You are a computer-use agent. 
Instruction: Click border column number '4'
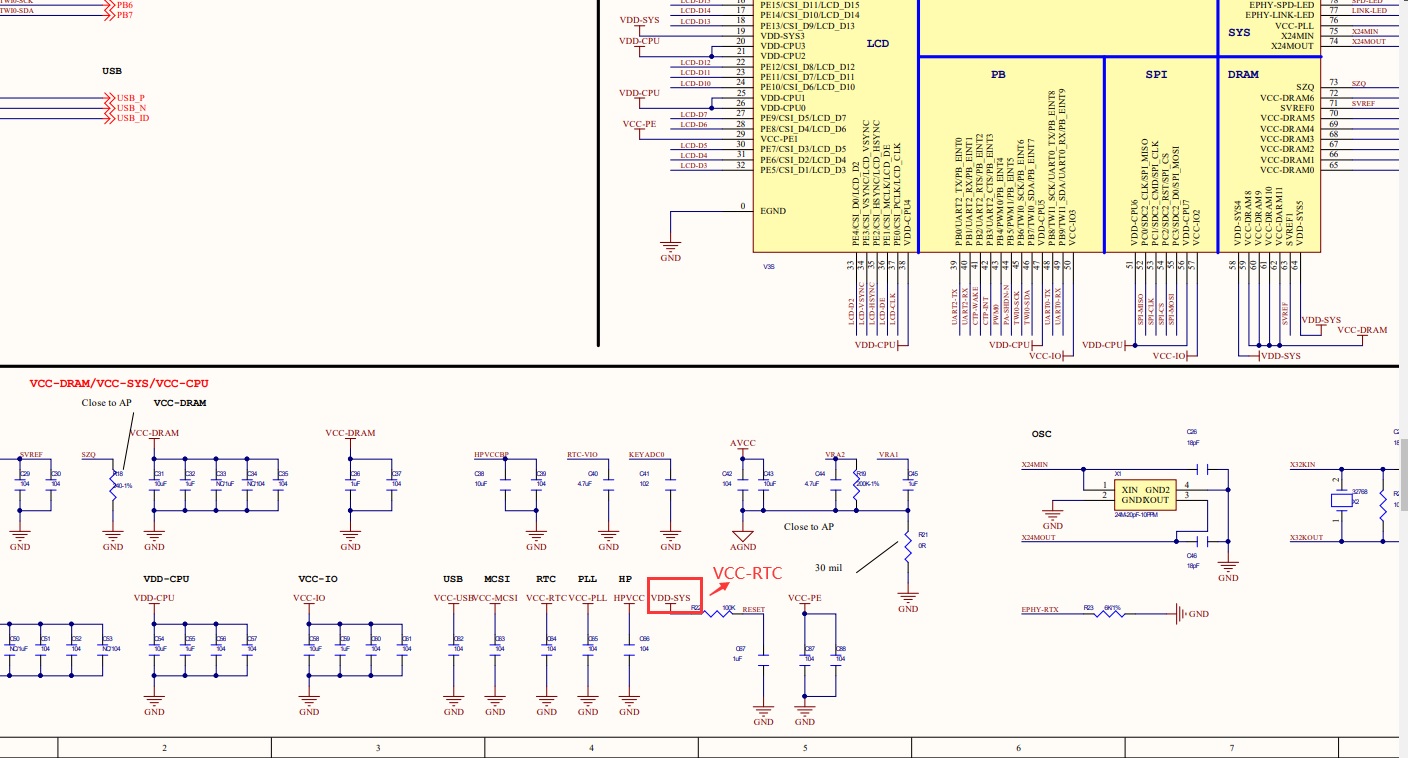(591, 748)
